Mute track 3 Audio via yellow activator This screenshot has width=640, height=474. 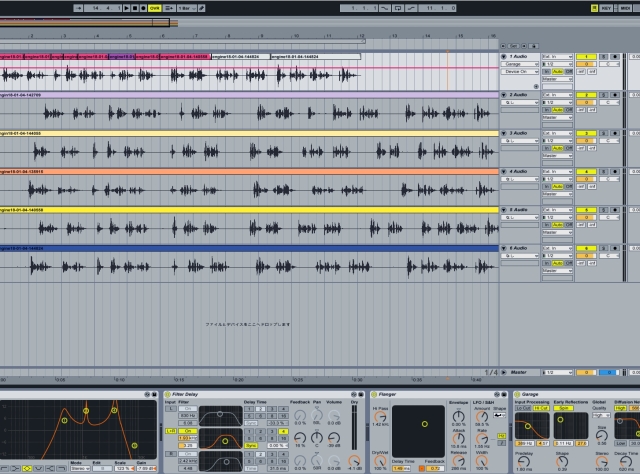tap(584, 133)
